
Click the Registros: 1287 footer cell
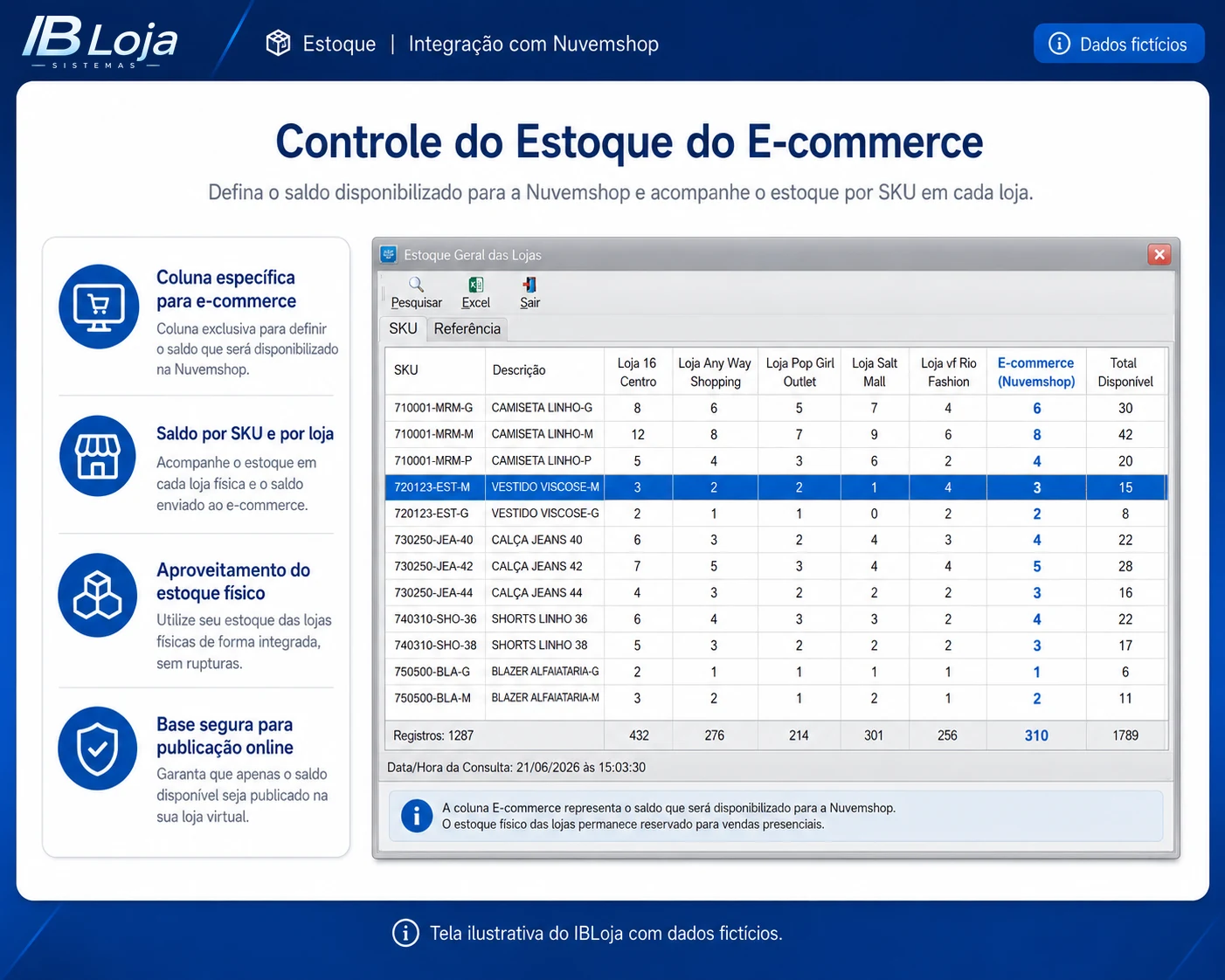(495, 735)
